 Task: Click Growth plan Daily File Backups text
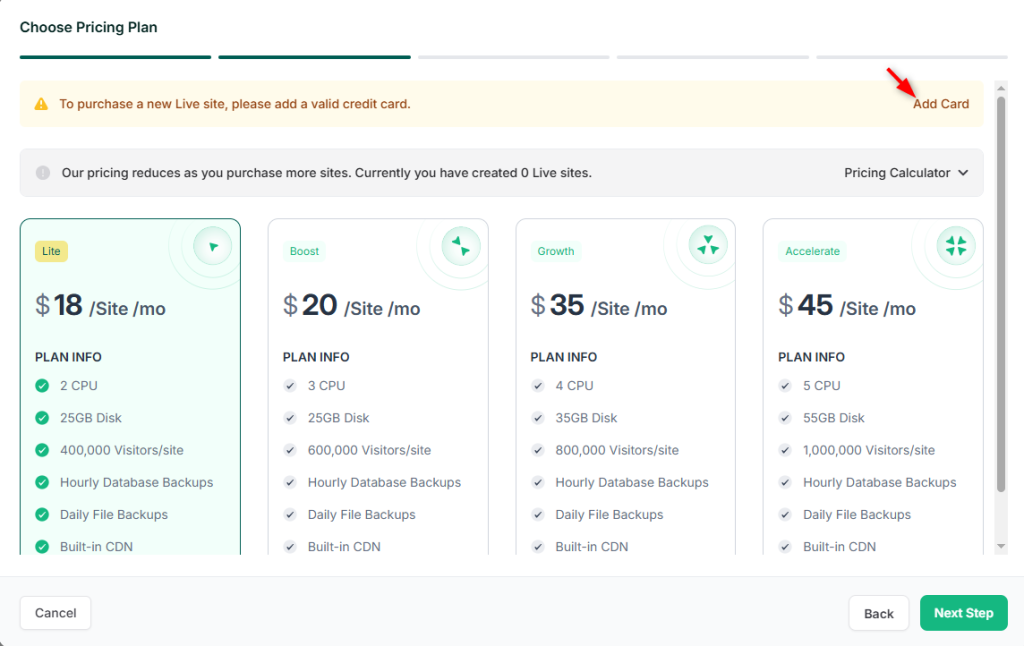(x=609, y=514)
